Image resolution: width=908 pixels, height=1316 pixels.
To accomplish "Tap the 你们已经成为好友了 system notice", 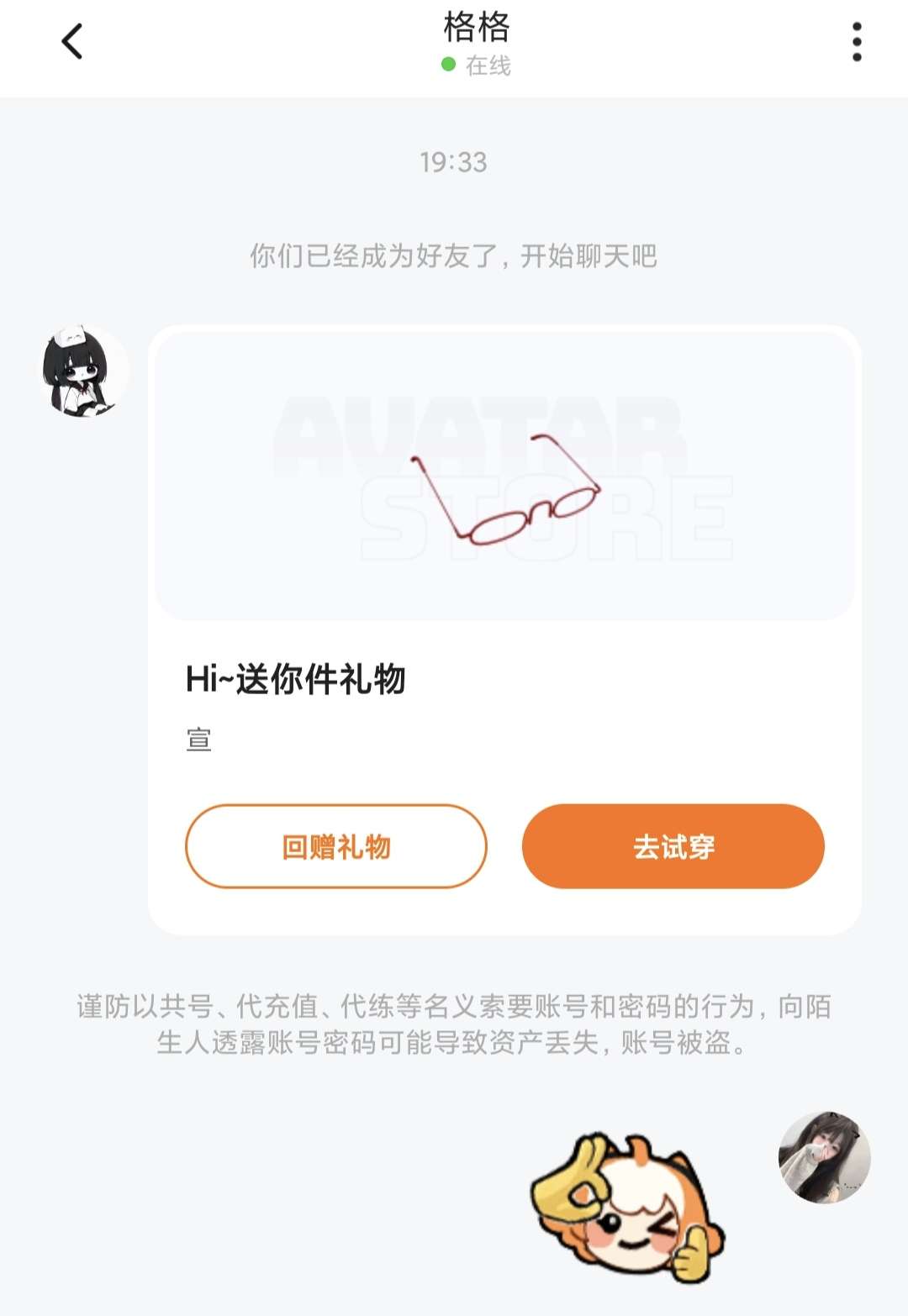I will [454, 255].
